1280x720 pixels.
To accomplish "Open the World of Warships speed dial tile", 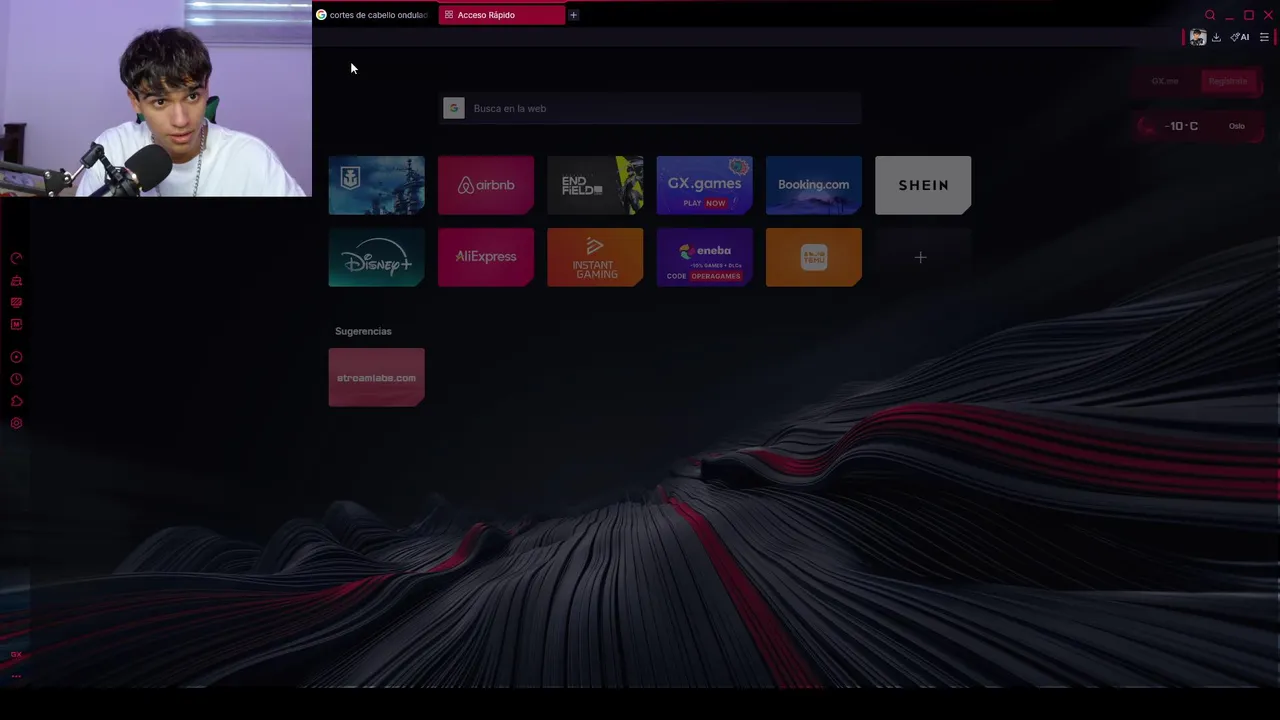I will point(376,185).
